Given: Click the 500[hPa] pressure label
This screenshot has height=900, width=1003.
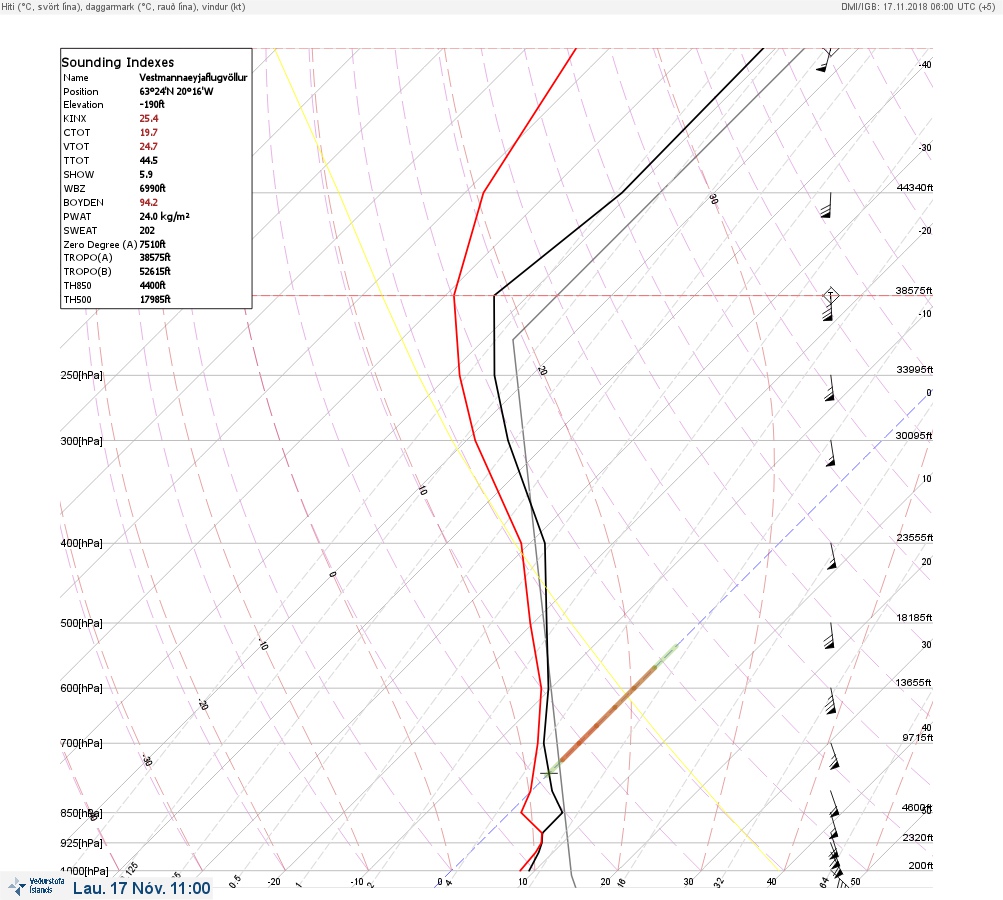Looking at the screenshot, I should pyautogui.click(x=81, y=623).
